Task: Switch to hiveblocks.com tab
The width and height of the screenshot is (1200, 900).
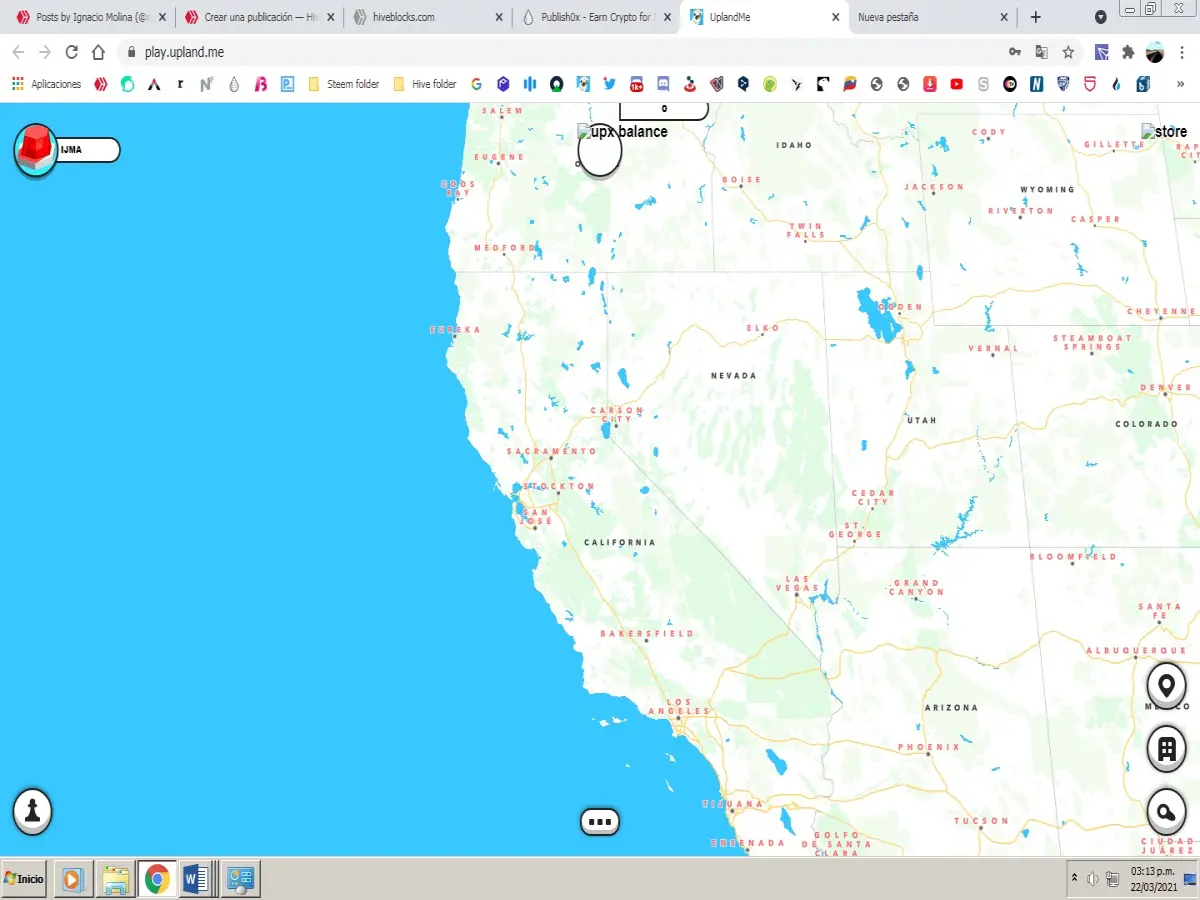Action: [x=428, y=17]
